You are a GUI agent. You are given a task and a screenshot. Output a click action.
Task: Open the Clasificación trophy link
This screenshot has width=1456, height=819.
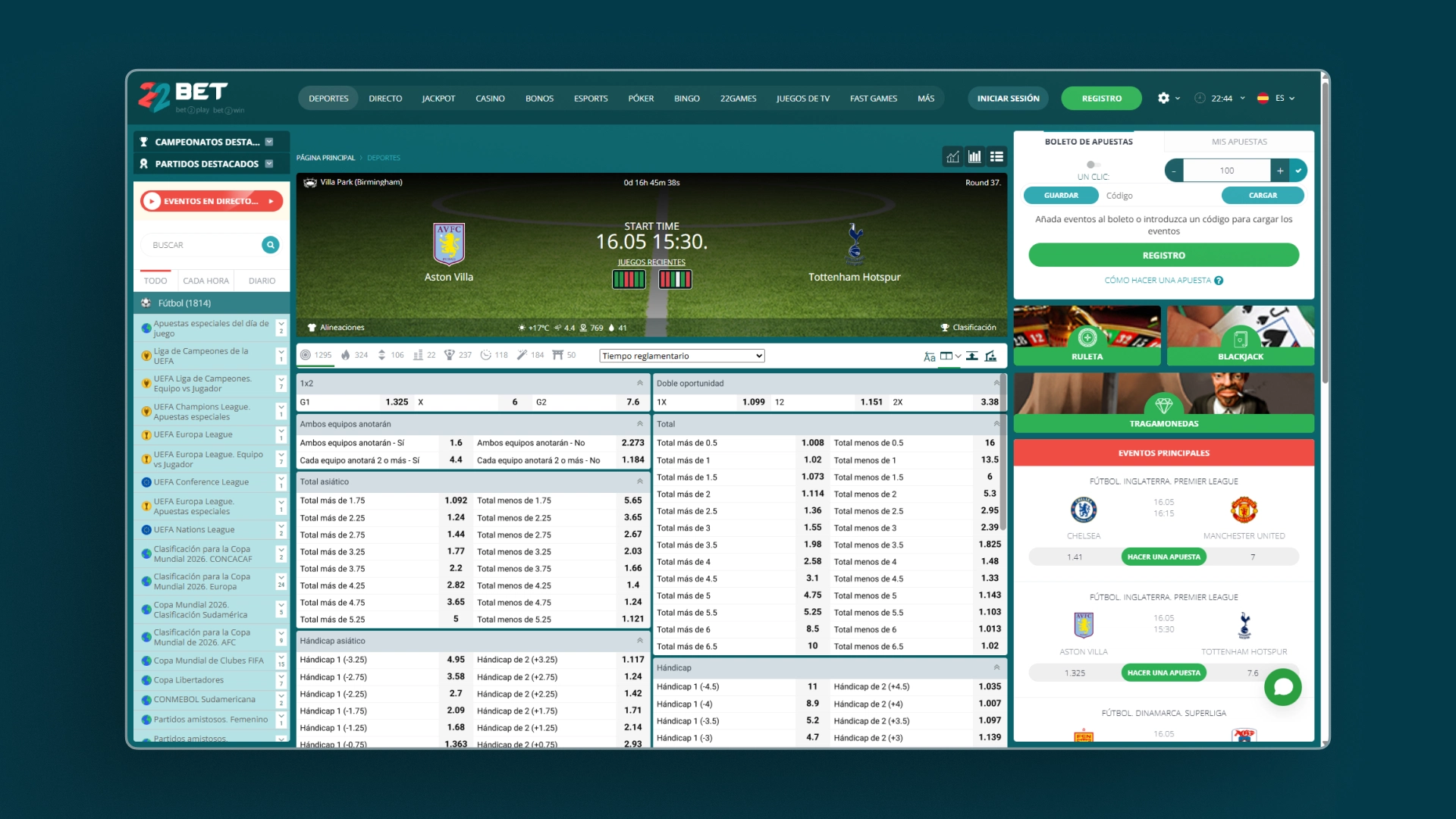[968, 328]
